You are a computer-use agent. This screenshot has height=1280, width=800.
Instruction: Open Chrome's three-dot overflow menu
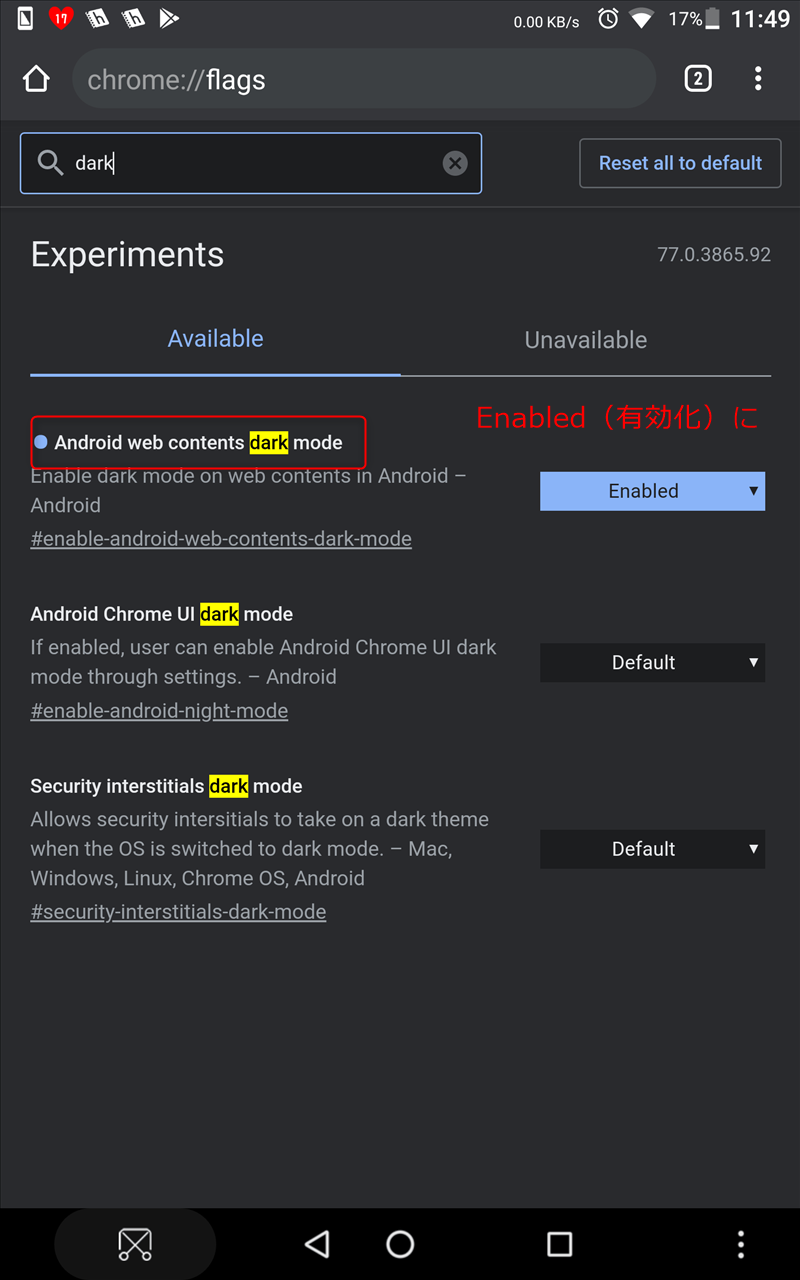(x=758, y=79)
